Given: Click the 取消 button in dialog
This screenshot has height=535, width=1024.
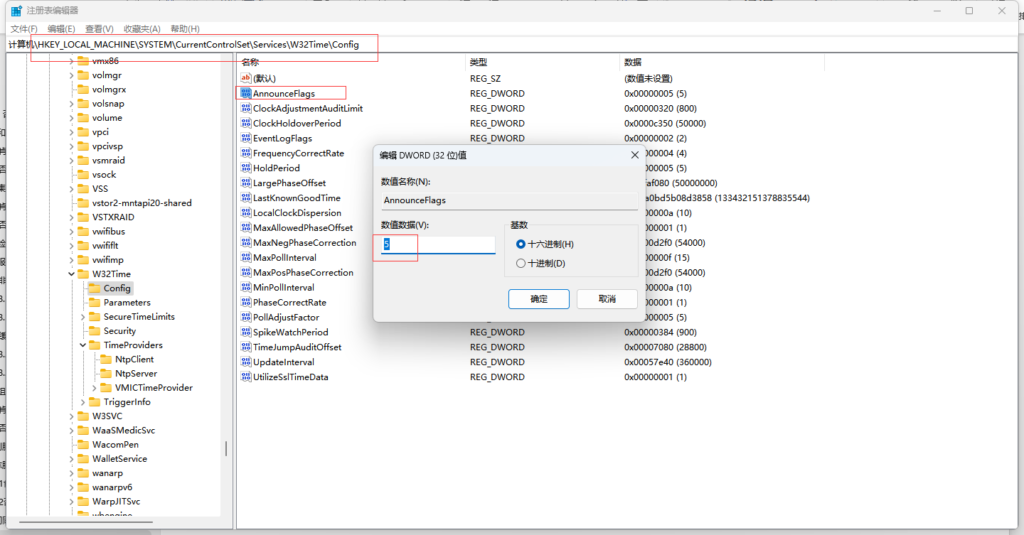Looking at the screenshot, I should tap(606, 299).
